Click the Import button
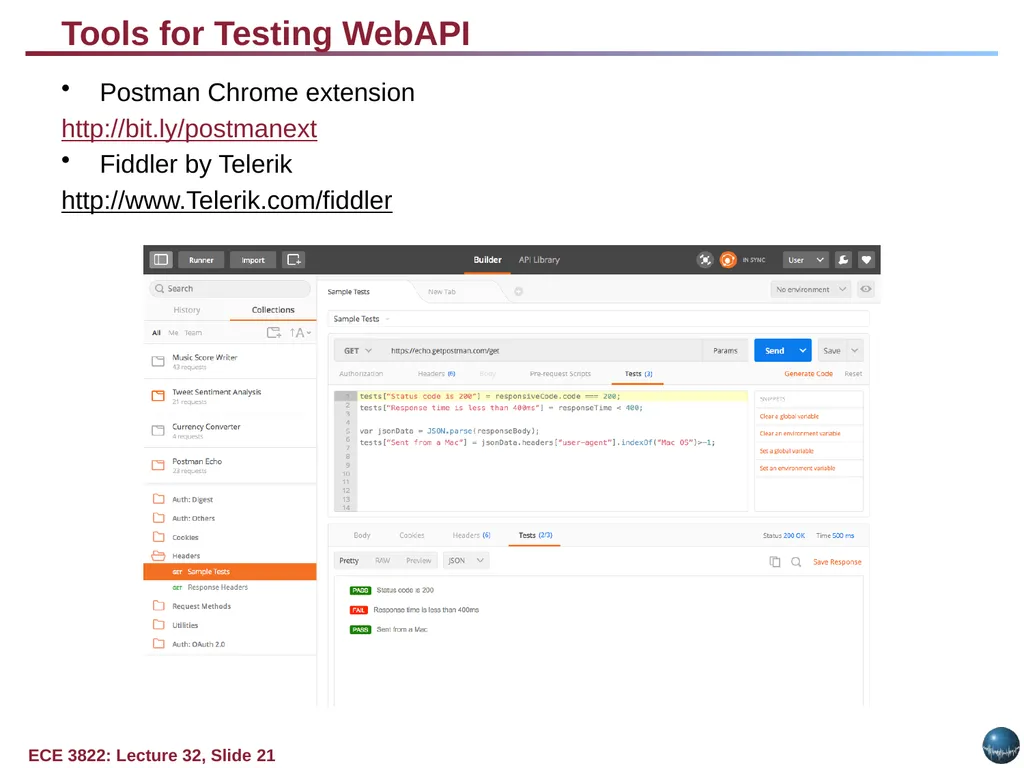Screen dimensions: 1024x768 pyautogui.click(x=253, y=260)
